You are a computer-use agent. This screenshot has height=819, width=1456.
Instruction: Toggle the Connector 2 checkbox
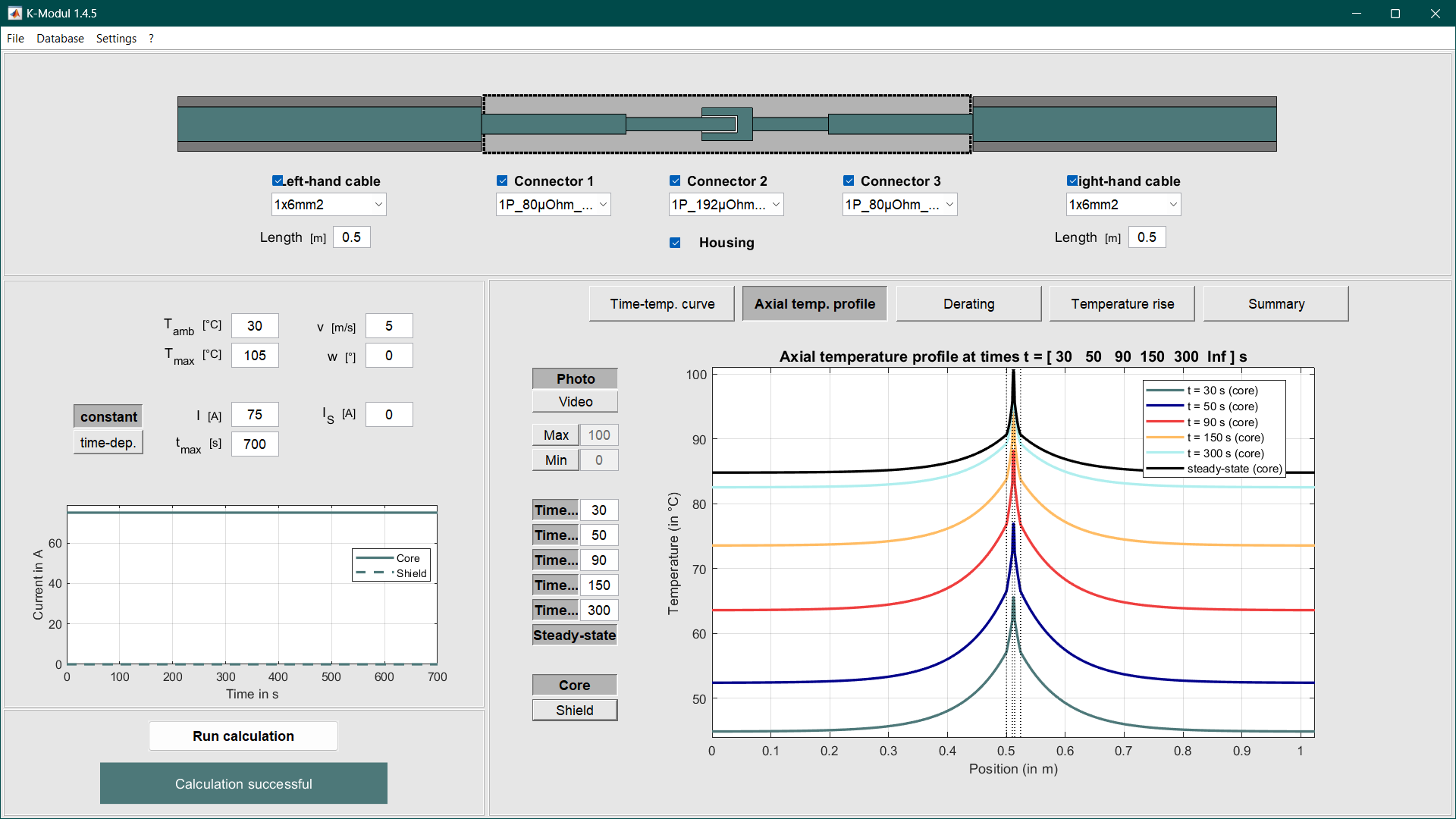click(675, 180)
